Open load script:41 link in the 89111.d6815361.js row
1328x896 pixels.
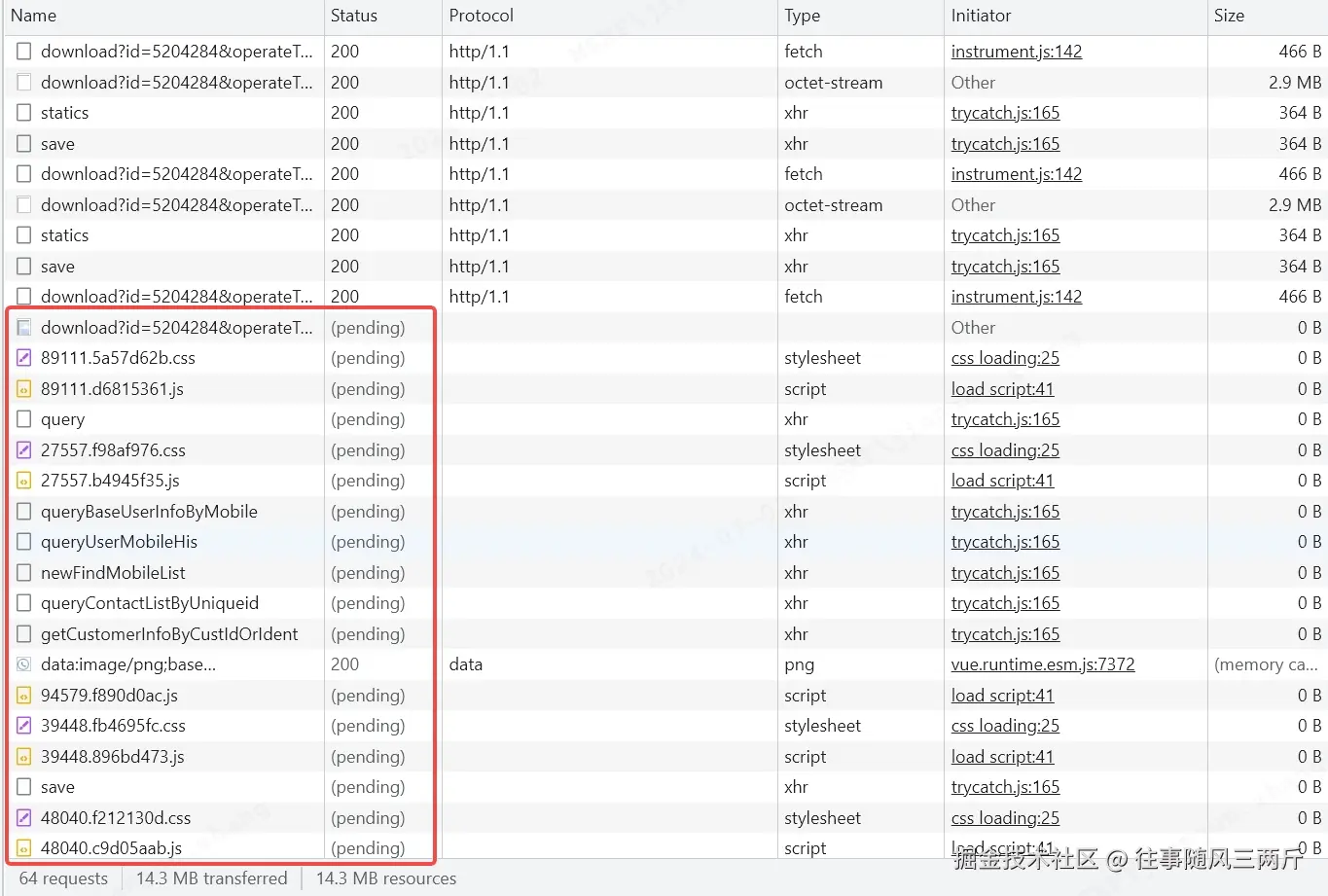[x=1002, y=389]
